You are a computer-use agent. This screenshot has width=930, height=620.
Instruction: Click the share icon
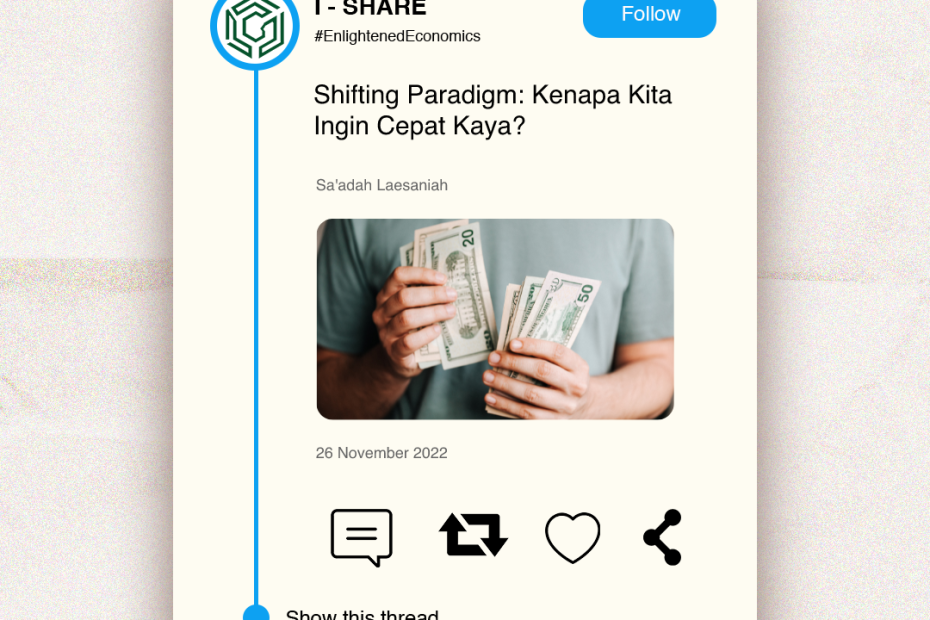coord(663,538)
